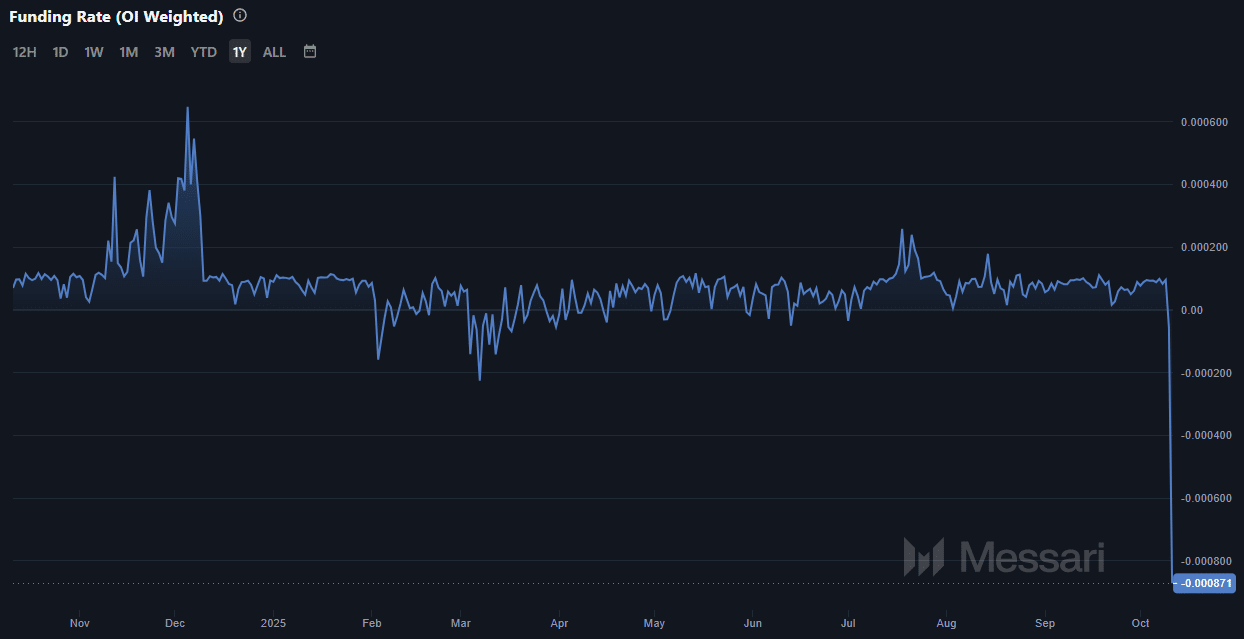The width and height of the screenshot is (1244, 639).
Task: Open the calendar date picker icon
Action: pos(310,51)
